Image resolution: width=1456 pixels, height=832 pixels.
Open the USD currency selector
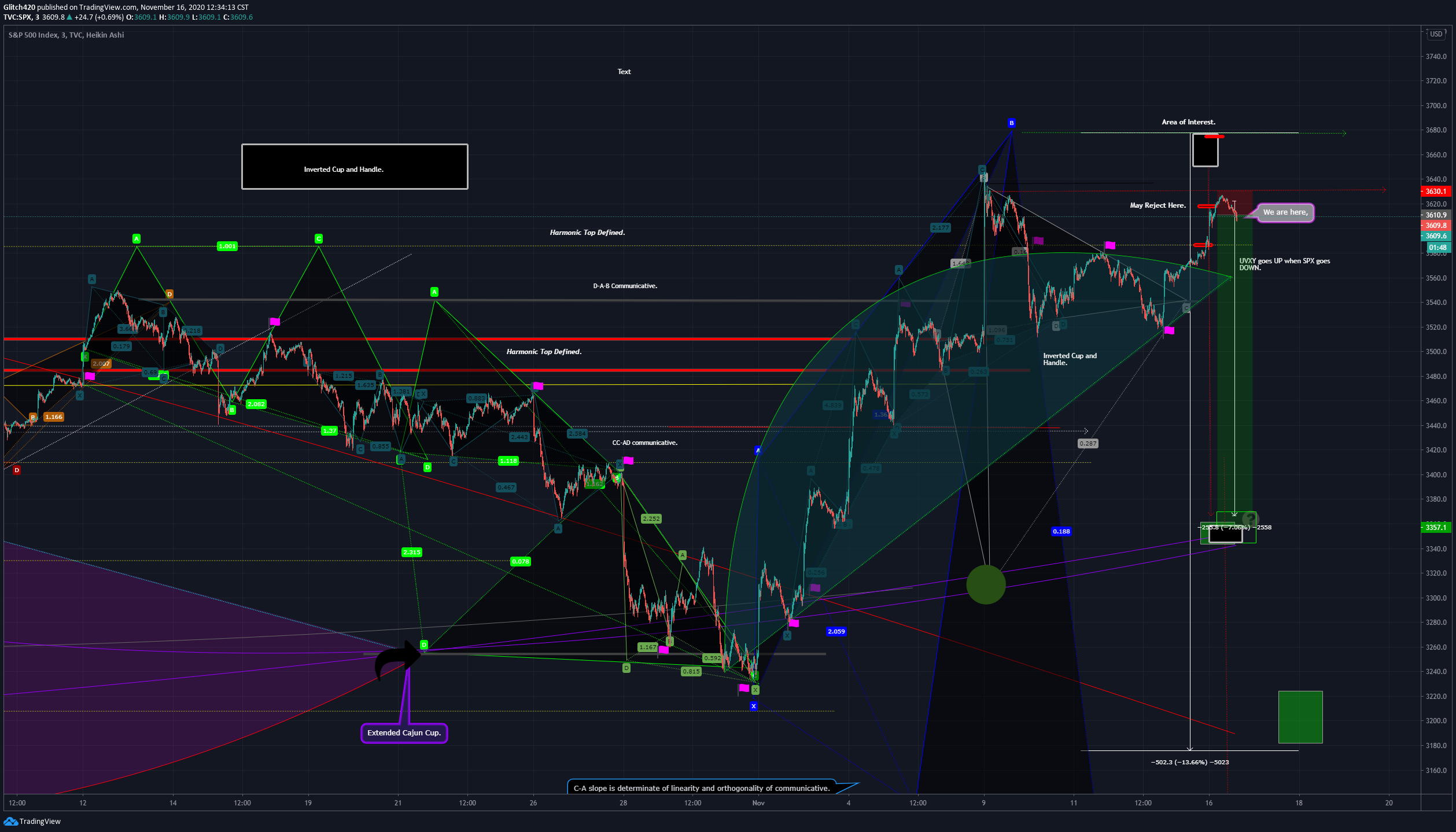1436,34
